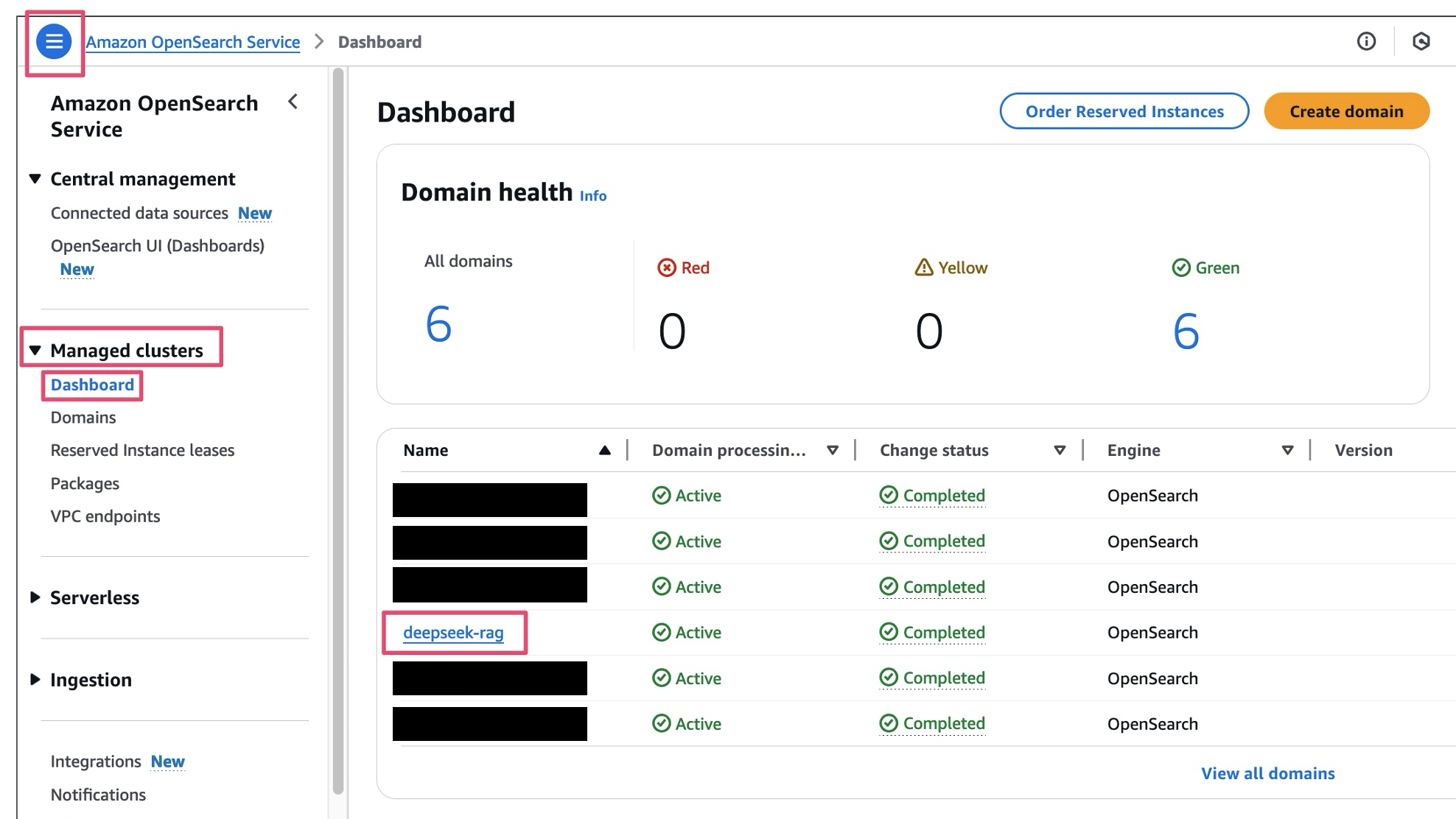Click View all domains

pos(1267,773)
